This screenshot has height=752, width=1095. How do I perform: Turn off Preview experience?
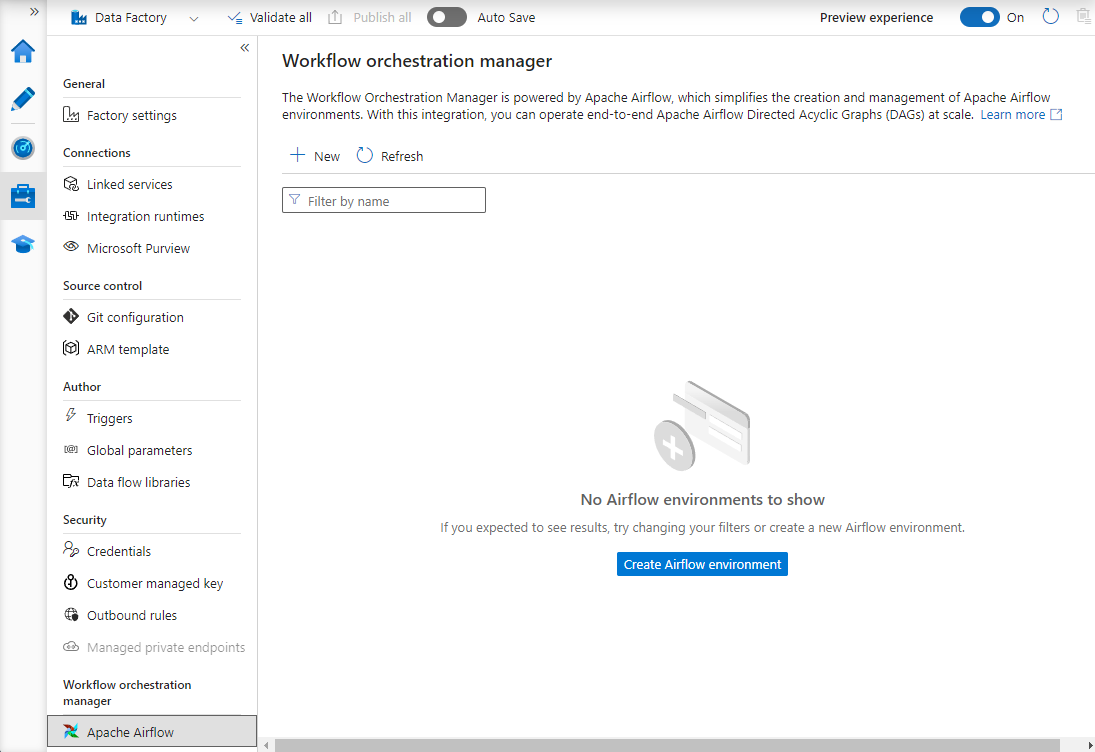pos(979,17)
